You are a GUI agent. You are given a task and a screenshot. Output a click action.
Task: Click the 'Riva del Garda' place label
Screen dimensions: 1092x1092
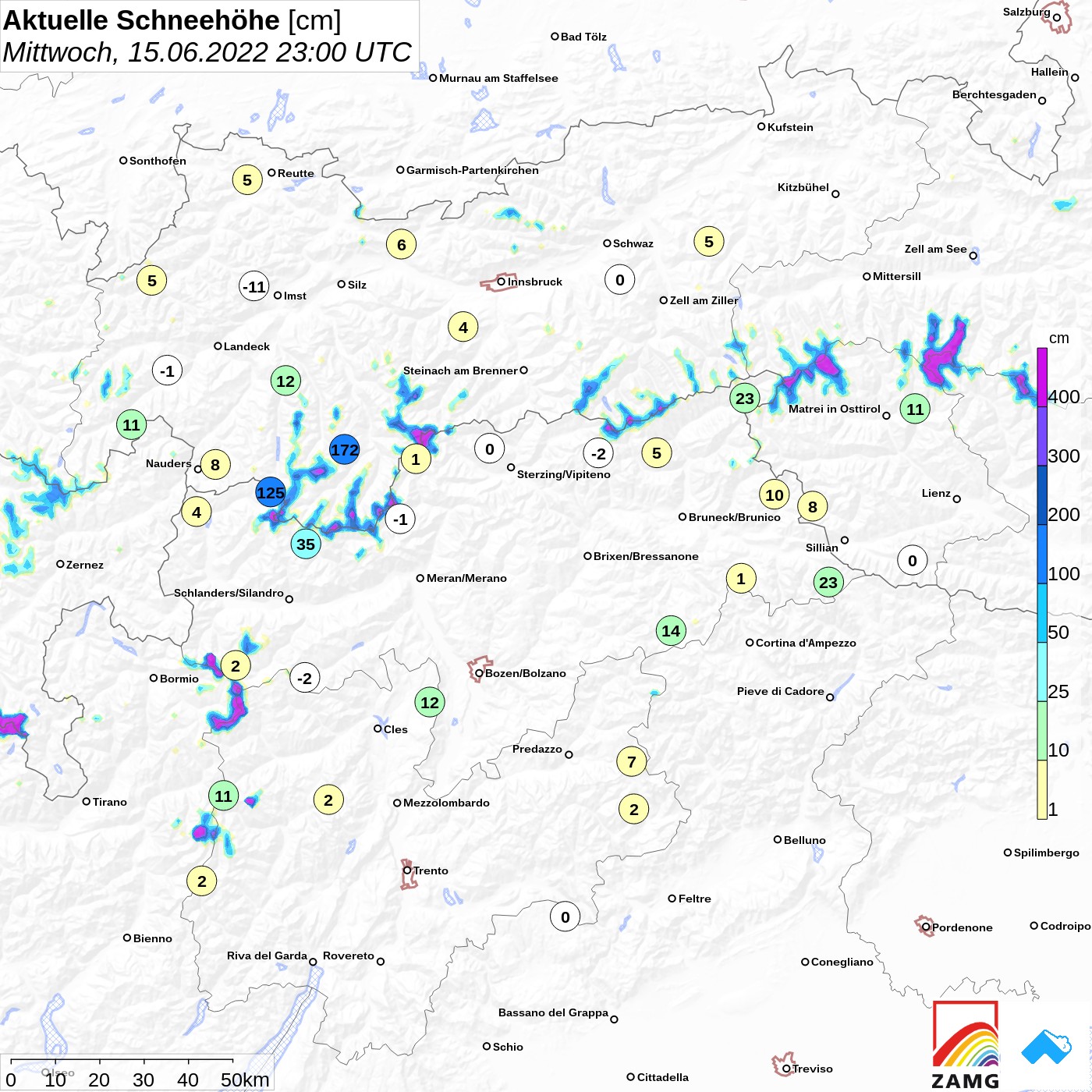coord(267,955)
